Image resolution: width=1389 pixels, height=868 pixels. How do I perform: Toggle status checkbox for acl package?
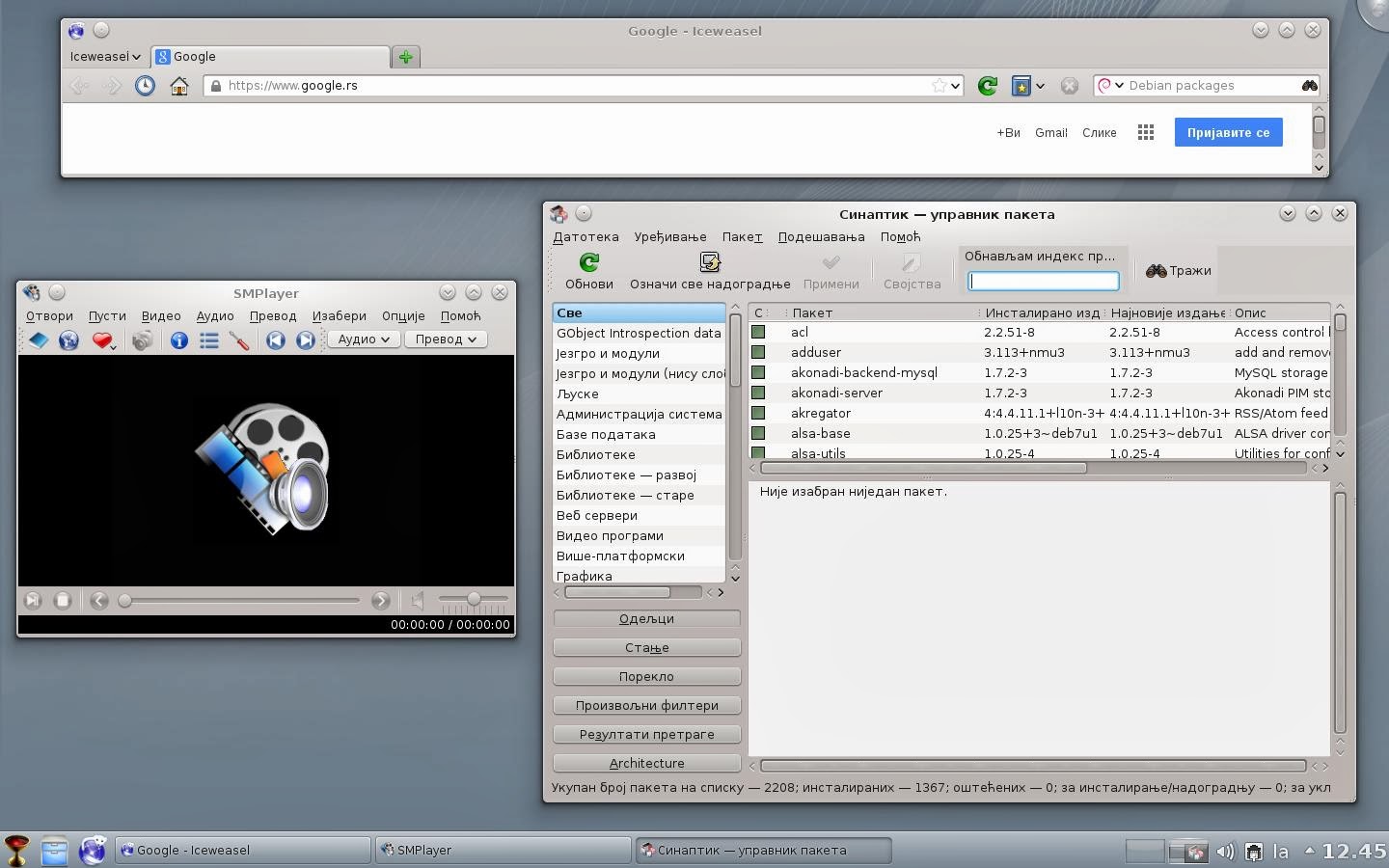758,332
